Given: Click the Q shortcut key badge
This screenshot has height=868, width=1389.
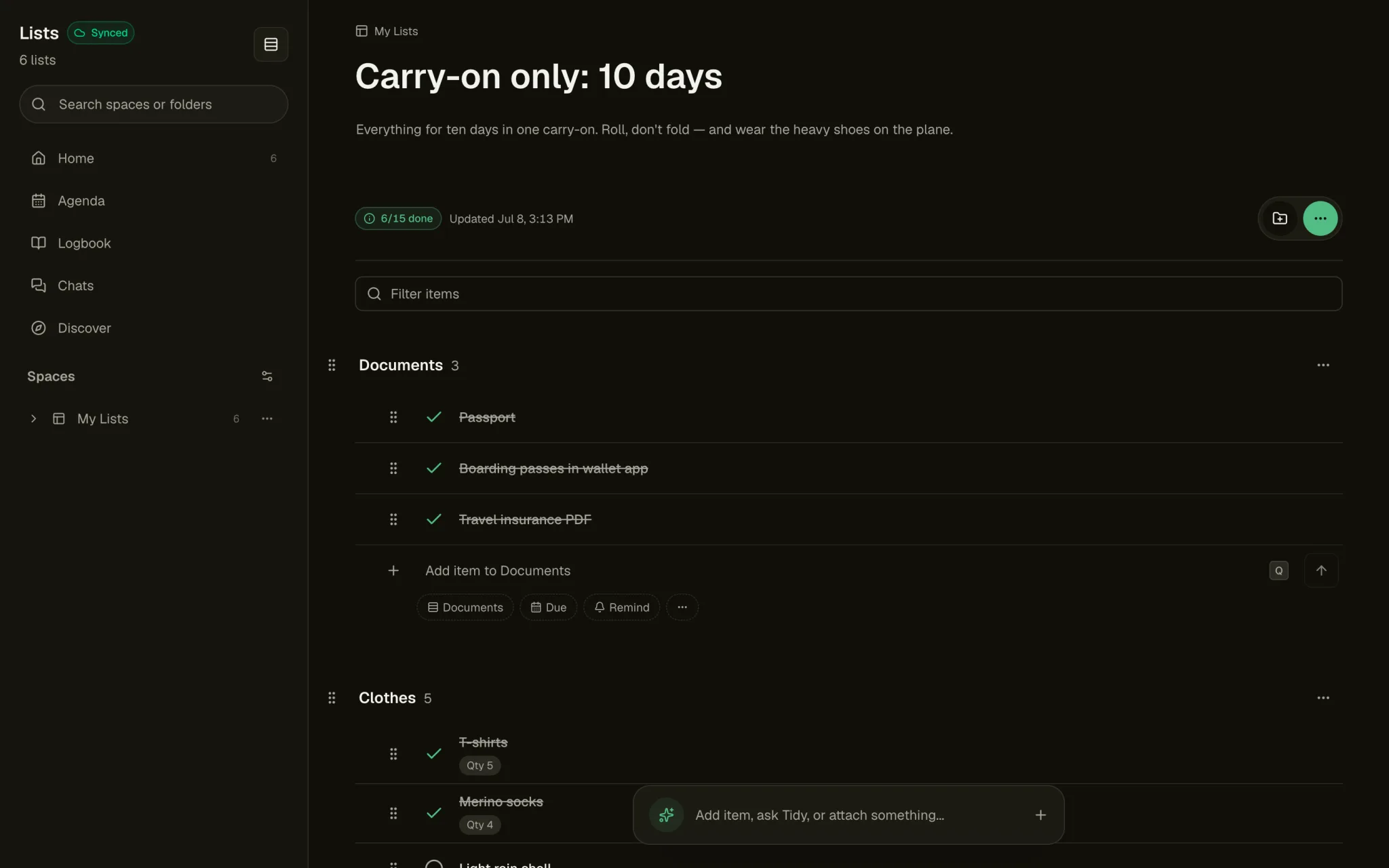Looking at the screenshot, I should pyautogui.click(x=1278, y=570).
